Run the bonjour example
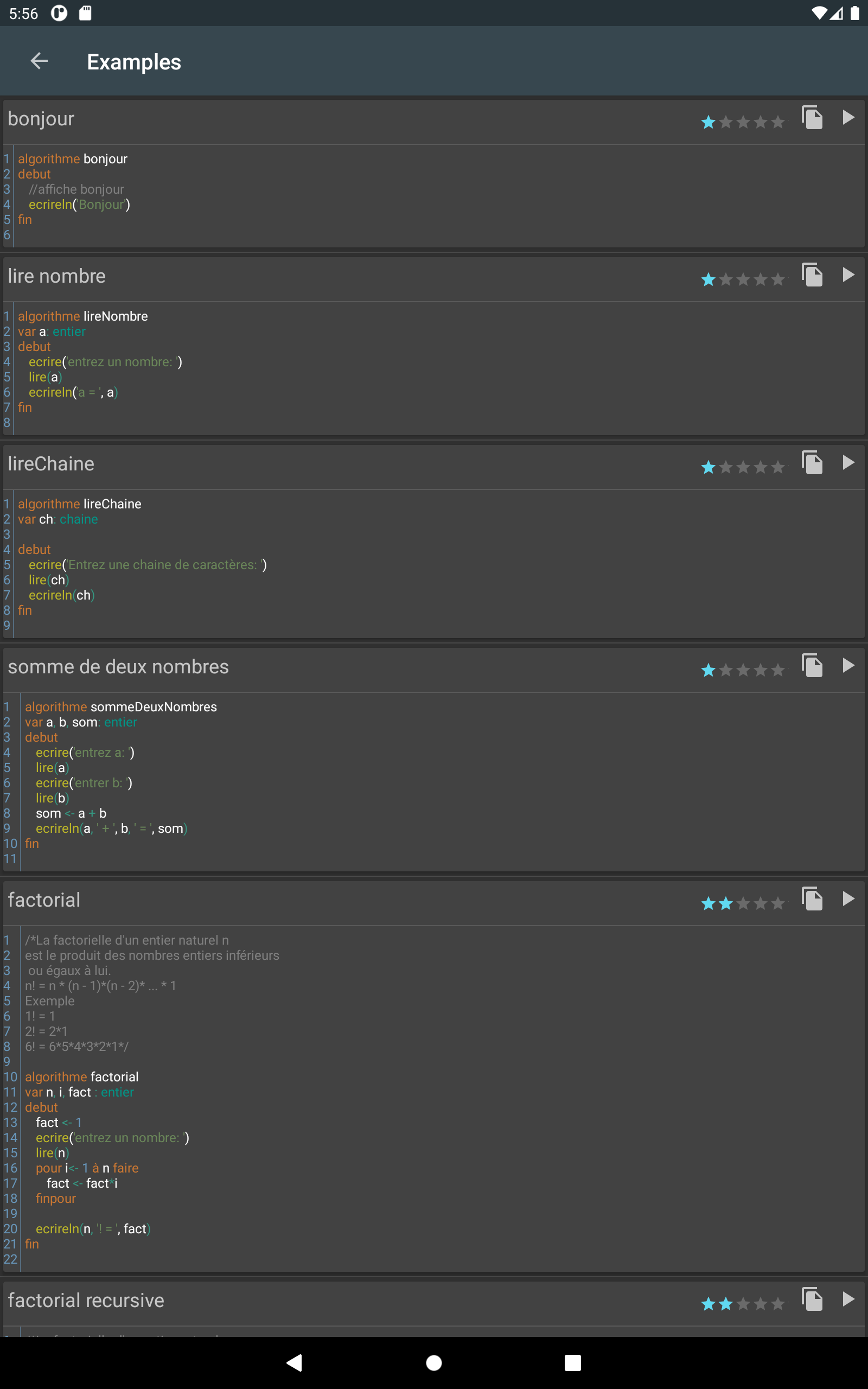The height and width of the screenshot is (1389, 868). [848, 118]
